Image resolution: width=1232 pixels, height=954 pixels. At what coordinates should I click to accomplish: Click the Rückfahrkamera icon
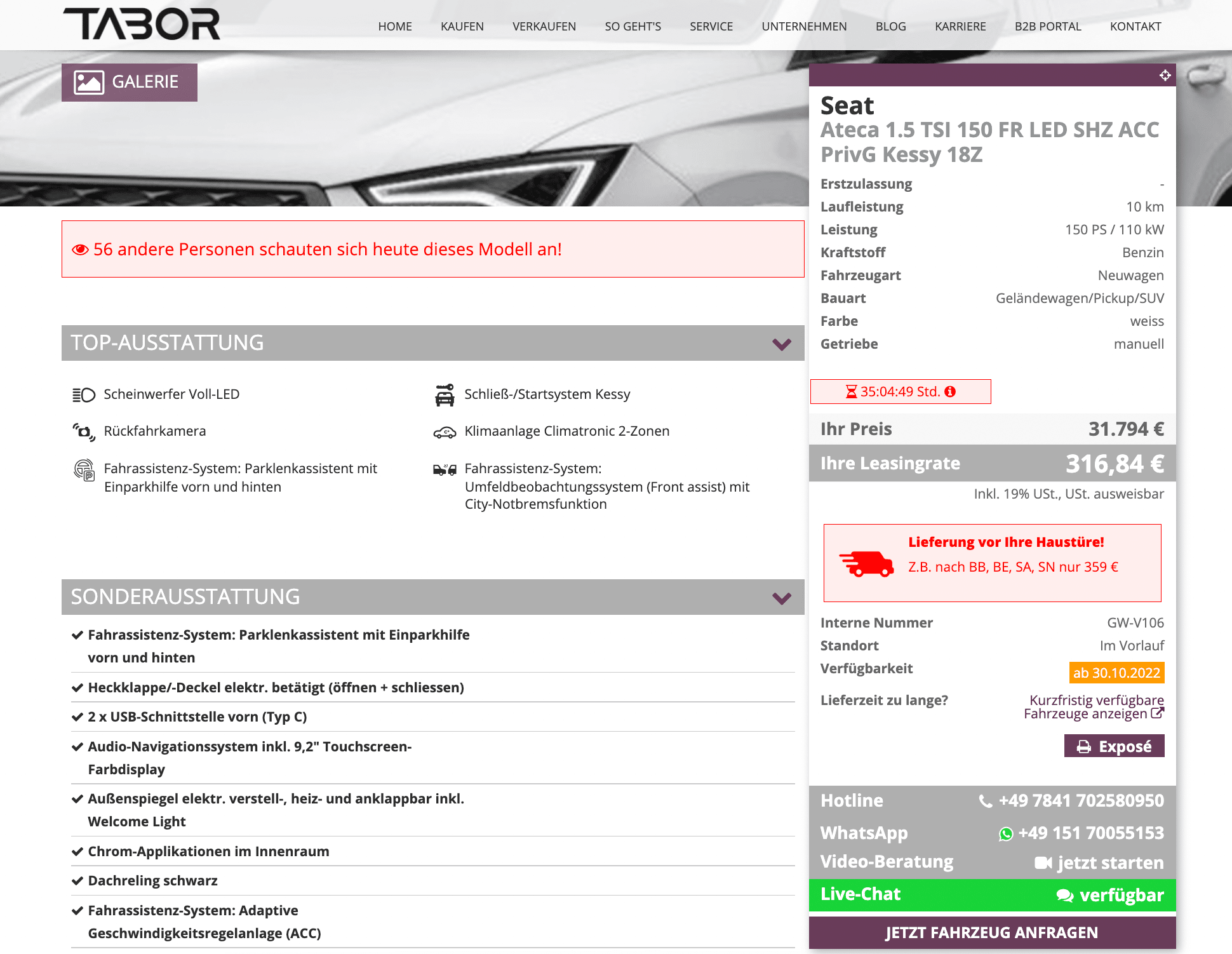pos(84,432)
